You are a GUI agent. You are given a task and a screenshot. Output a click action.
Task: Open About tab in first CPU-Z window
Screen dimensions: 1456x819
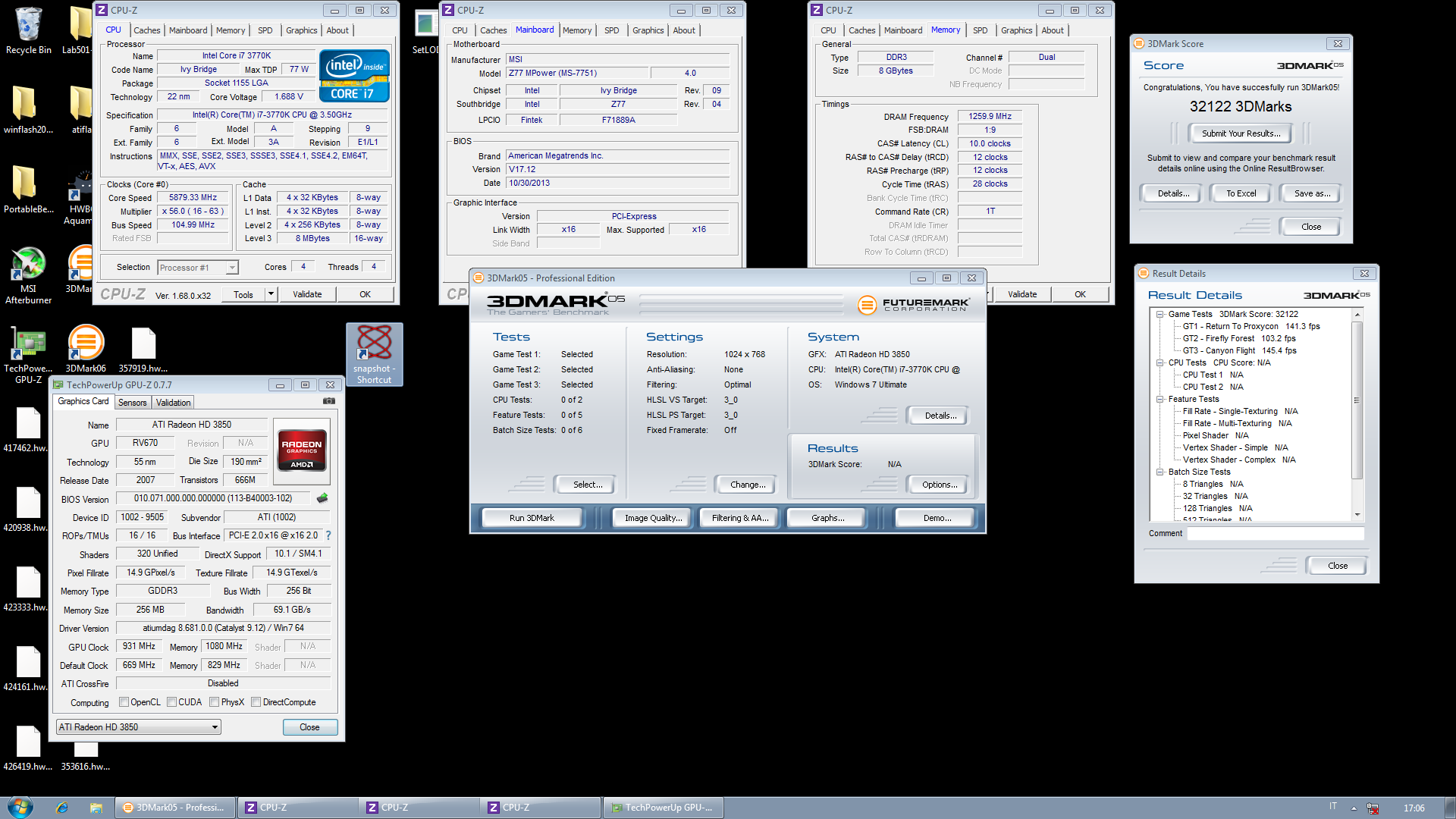pos(337,30)
